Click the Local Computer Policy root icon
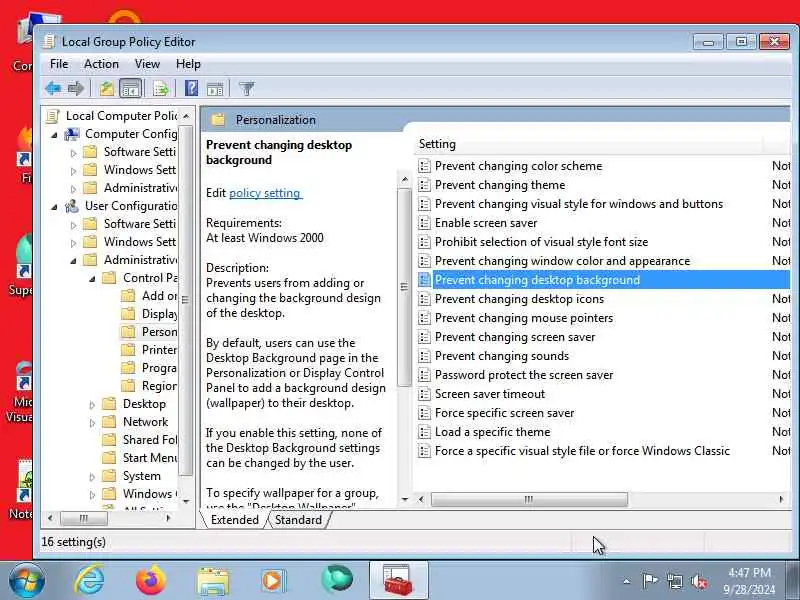Screen dimensions: 800x600 pyautogui.click(x=53, y=116)
